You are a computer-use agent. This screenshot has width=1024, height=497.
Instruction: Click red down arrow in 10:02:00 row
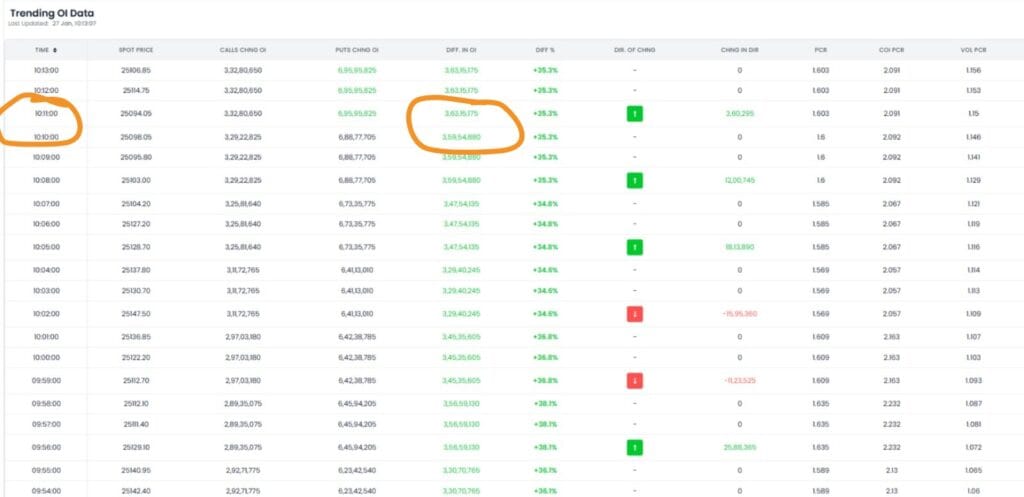tap(634, 313)
